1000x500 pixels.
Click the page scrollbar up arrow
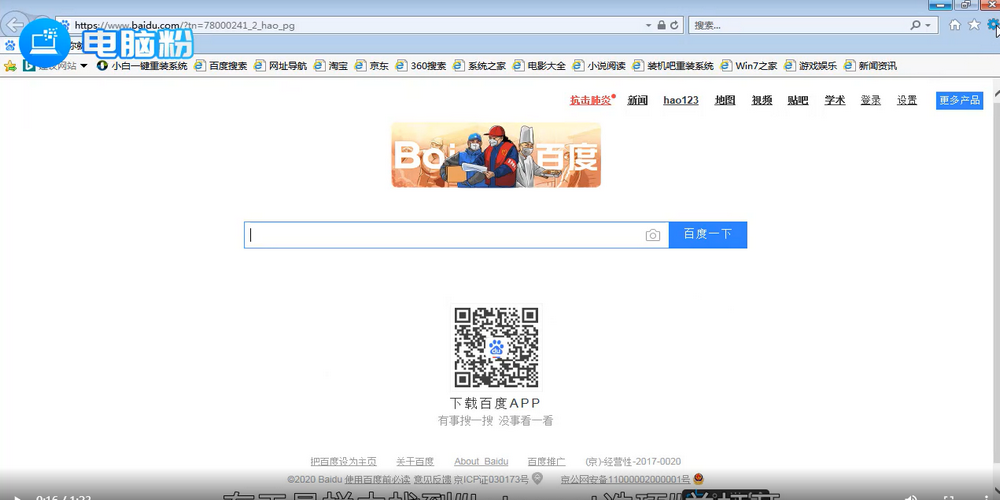tap(996, 93)
